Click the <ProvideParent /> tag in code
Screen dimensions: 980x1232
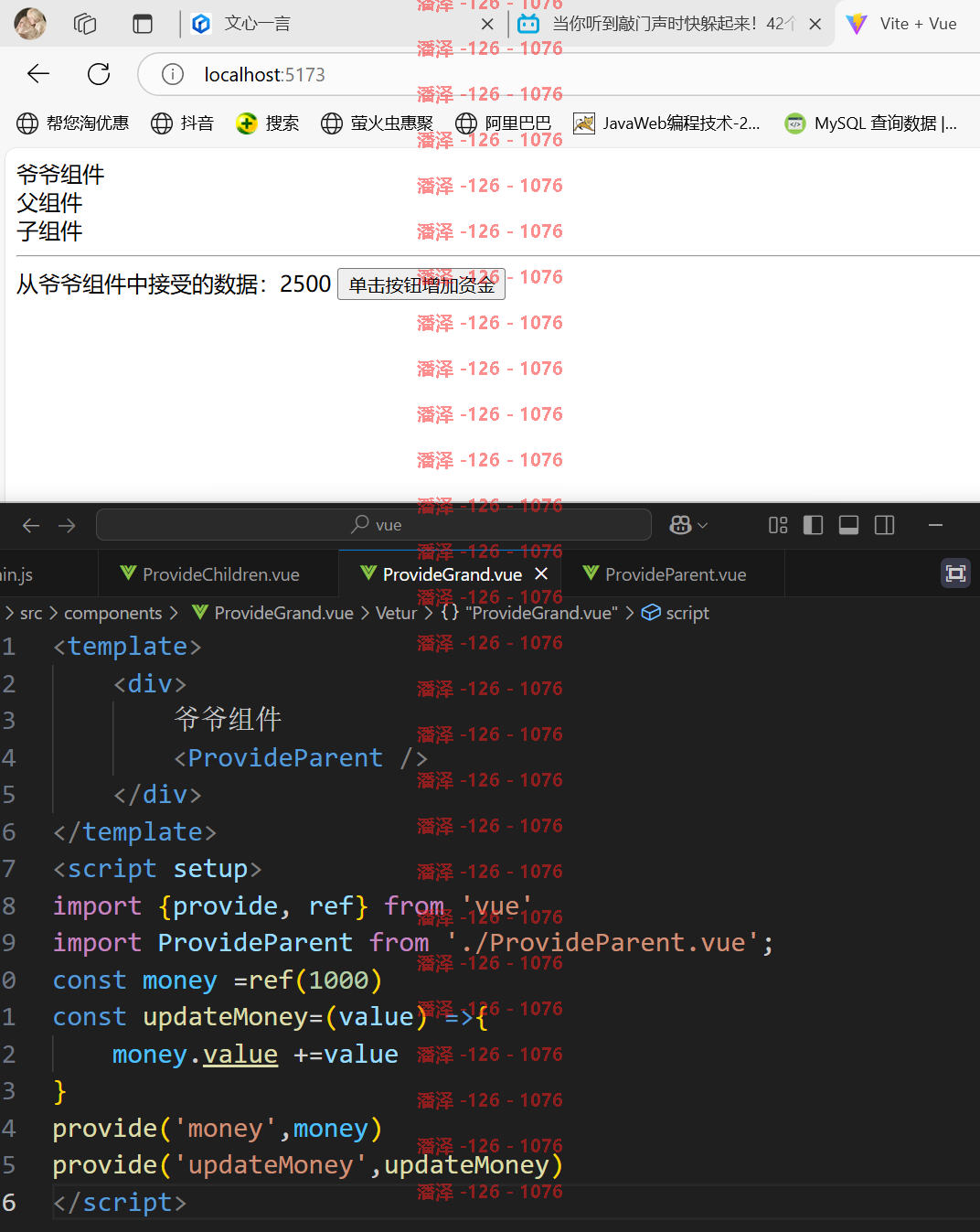301,758
